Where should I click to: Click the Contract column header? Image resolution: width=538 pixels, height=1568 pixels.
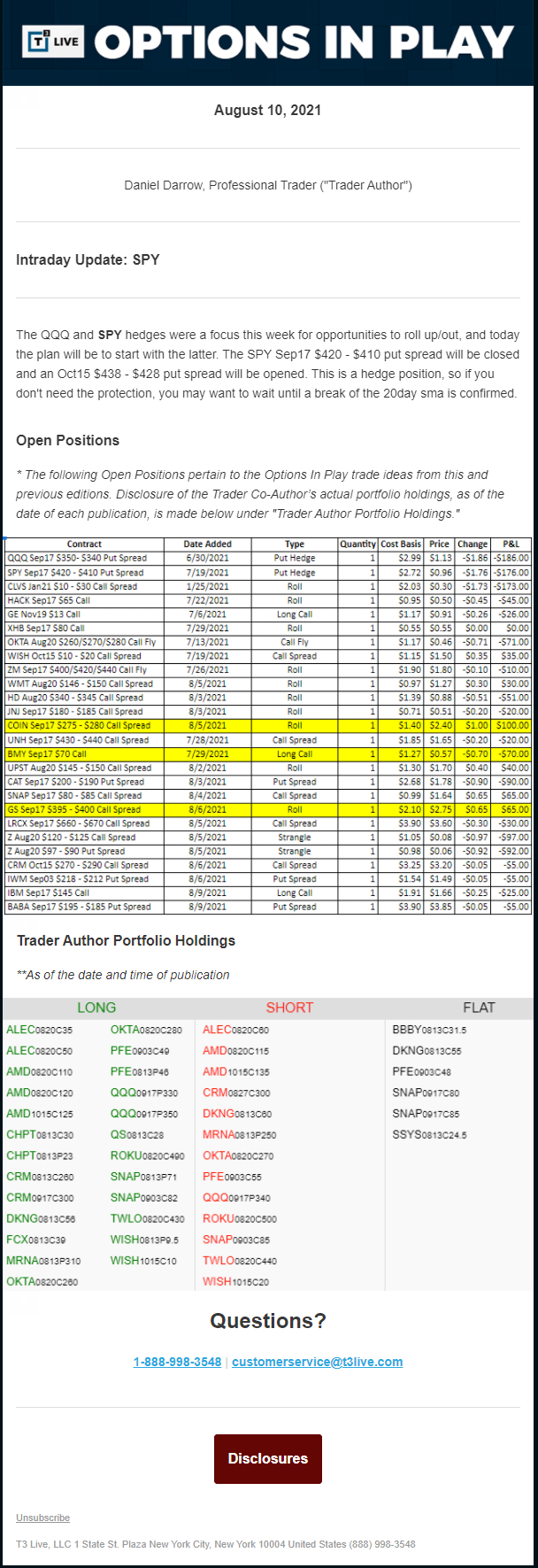[x=84, y=544]
